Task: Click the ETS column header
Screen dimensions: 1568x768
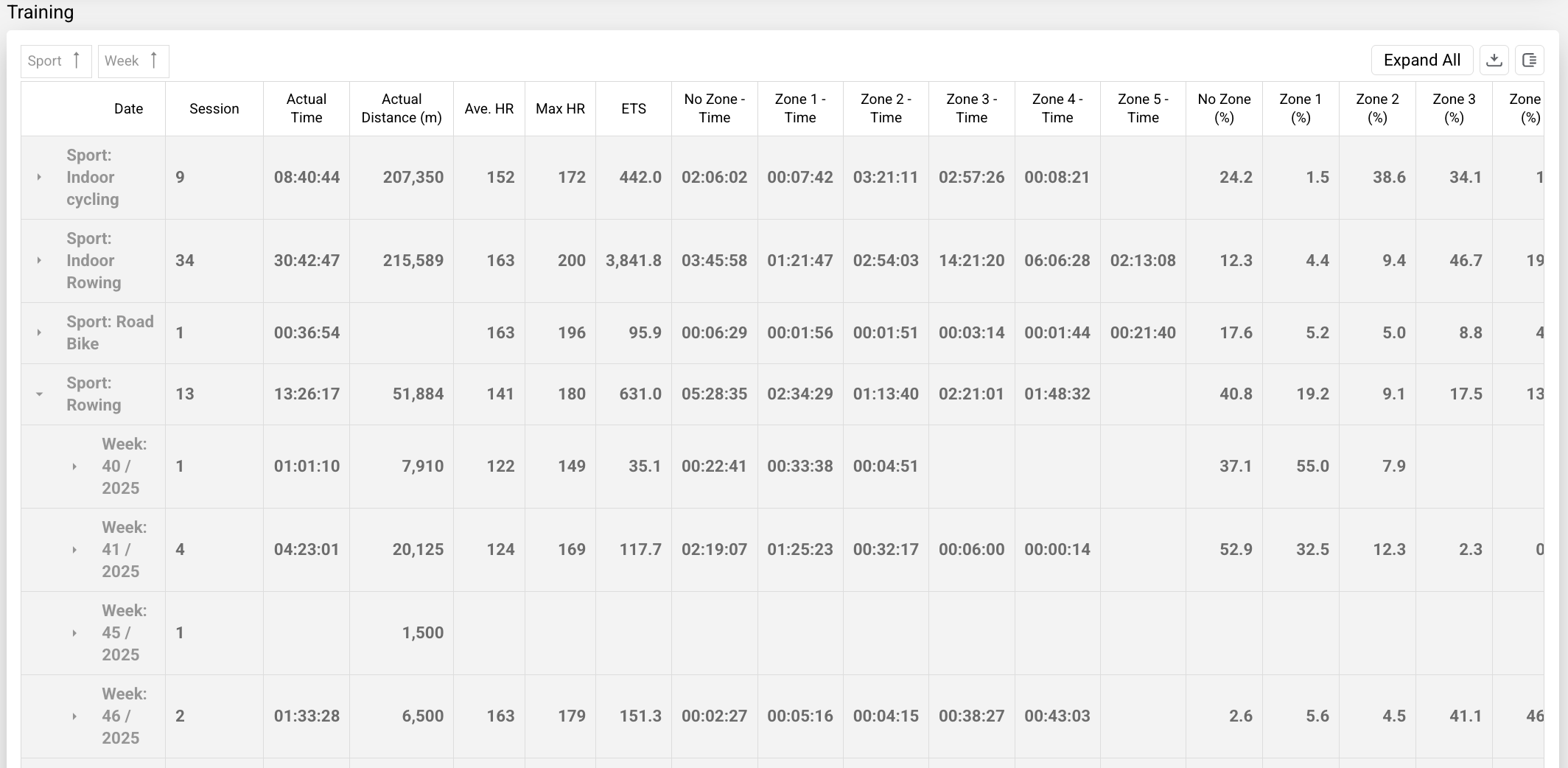Action: tap(634, 108)
